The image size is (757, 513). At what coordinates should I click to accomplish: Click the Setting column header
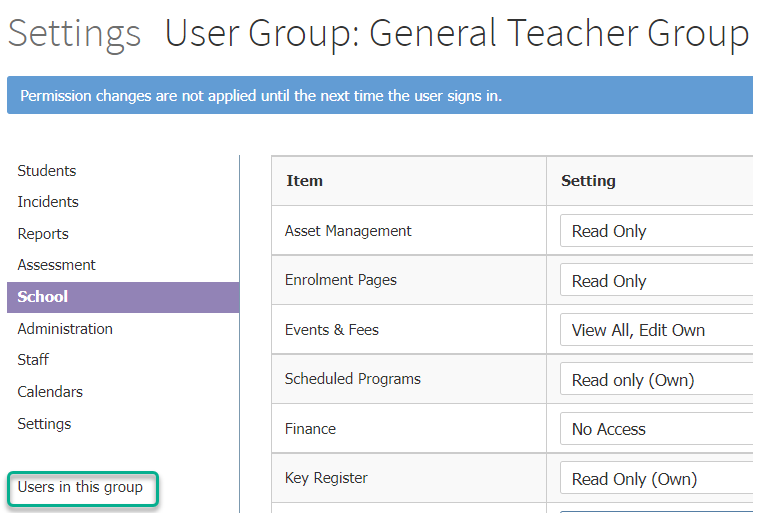point(588,181)
